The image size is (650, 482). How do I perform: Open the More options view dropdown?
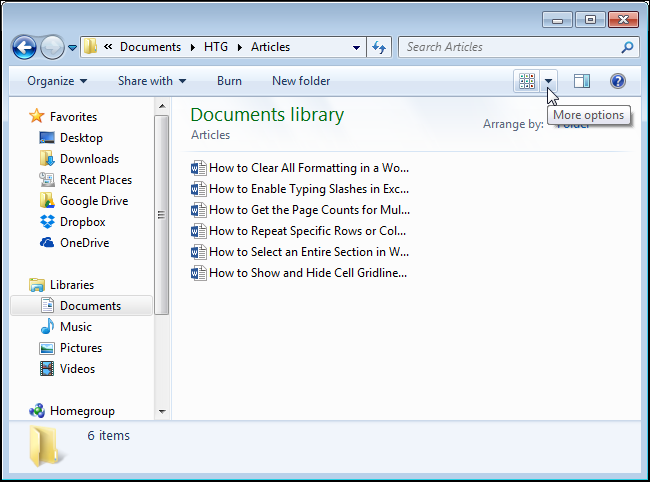click(x=548, y=81)
